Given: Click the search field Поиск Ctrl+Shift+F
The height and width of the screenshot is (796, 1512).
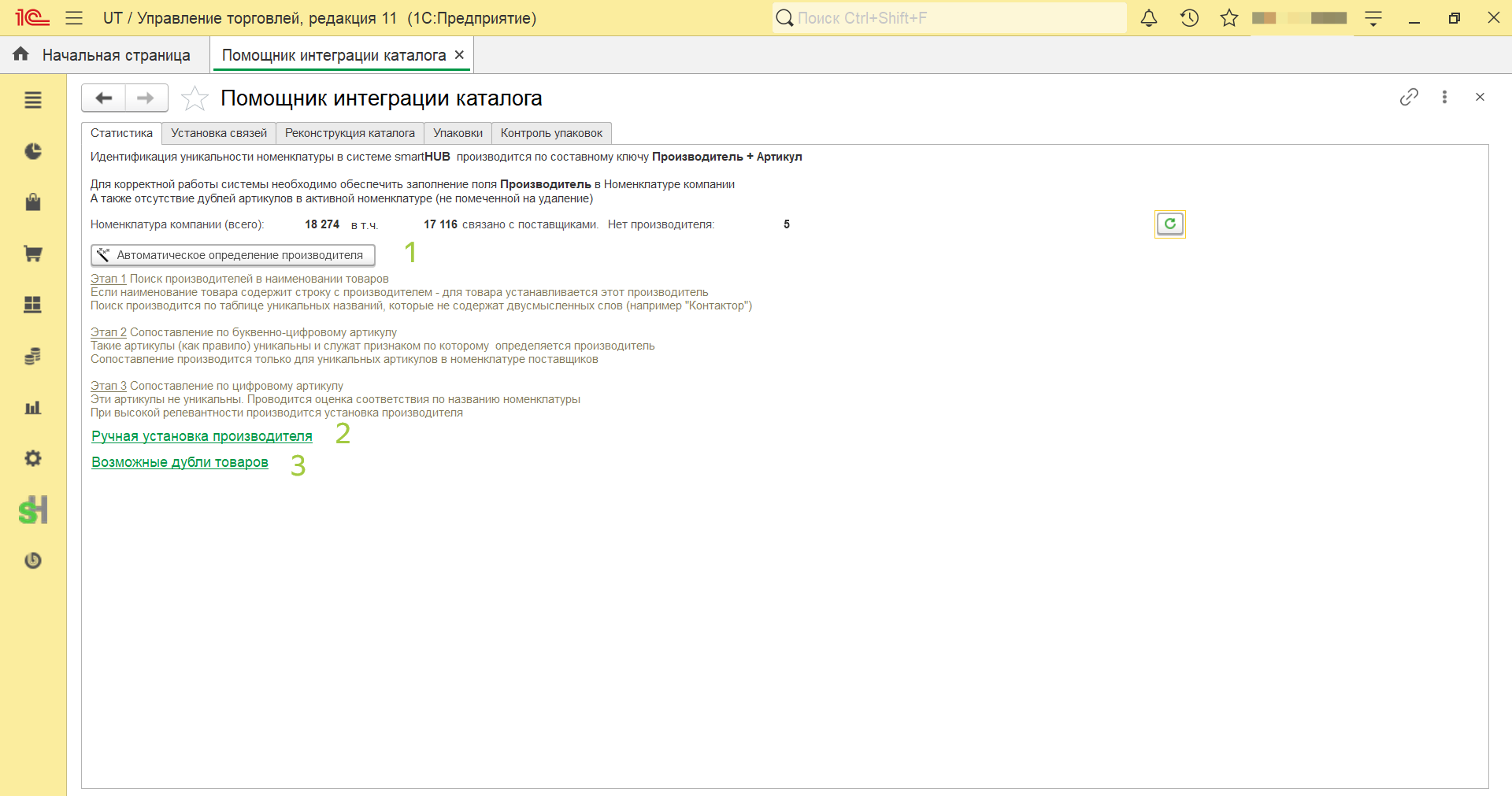Looking at the screenshot, I should point(950,18).
